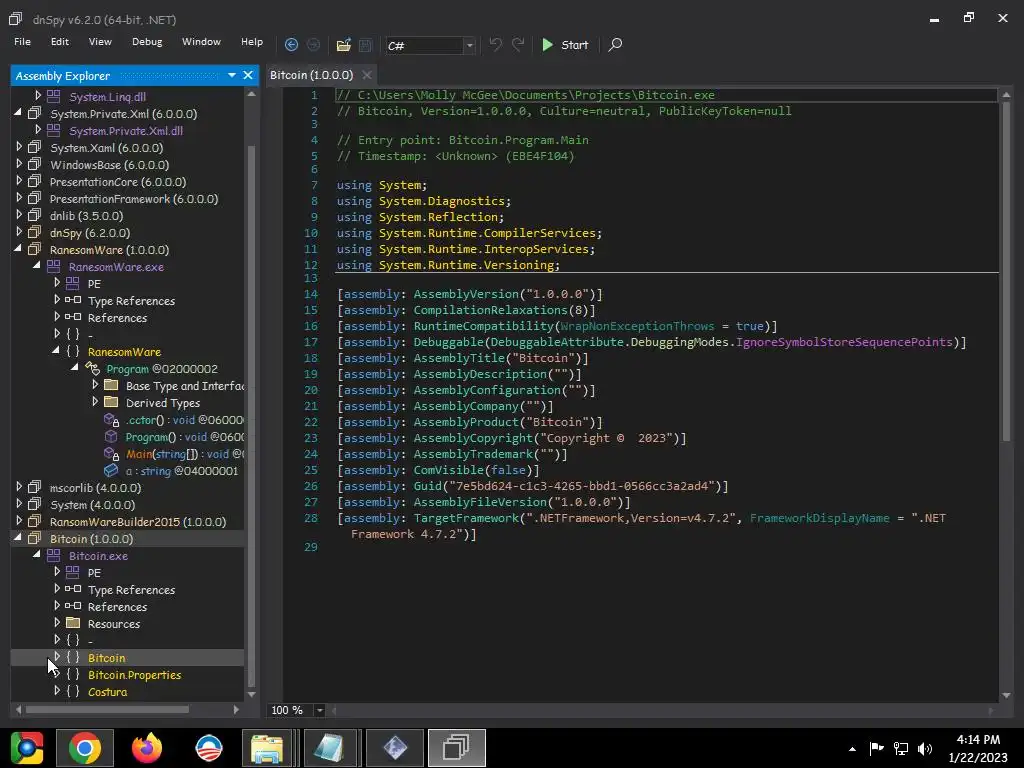The height and width of the screenshot is (768, 1024).
Task: Click the Open file folder icon
Action: point(344,45)
